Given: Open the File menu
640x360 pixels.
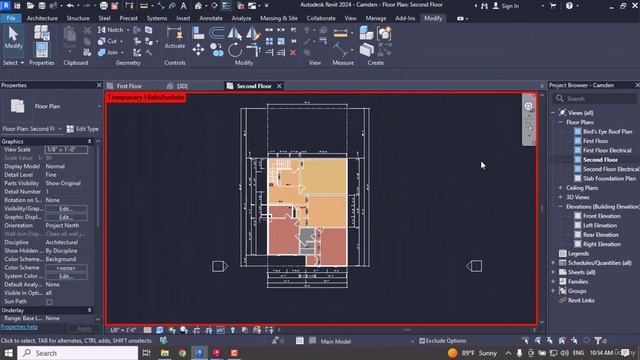Looking at the screenshot, I should coord(11,18).
